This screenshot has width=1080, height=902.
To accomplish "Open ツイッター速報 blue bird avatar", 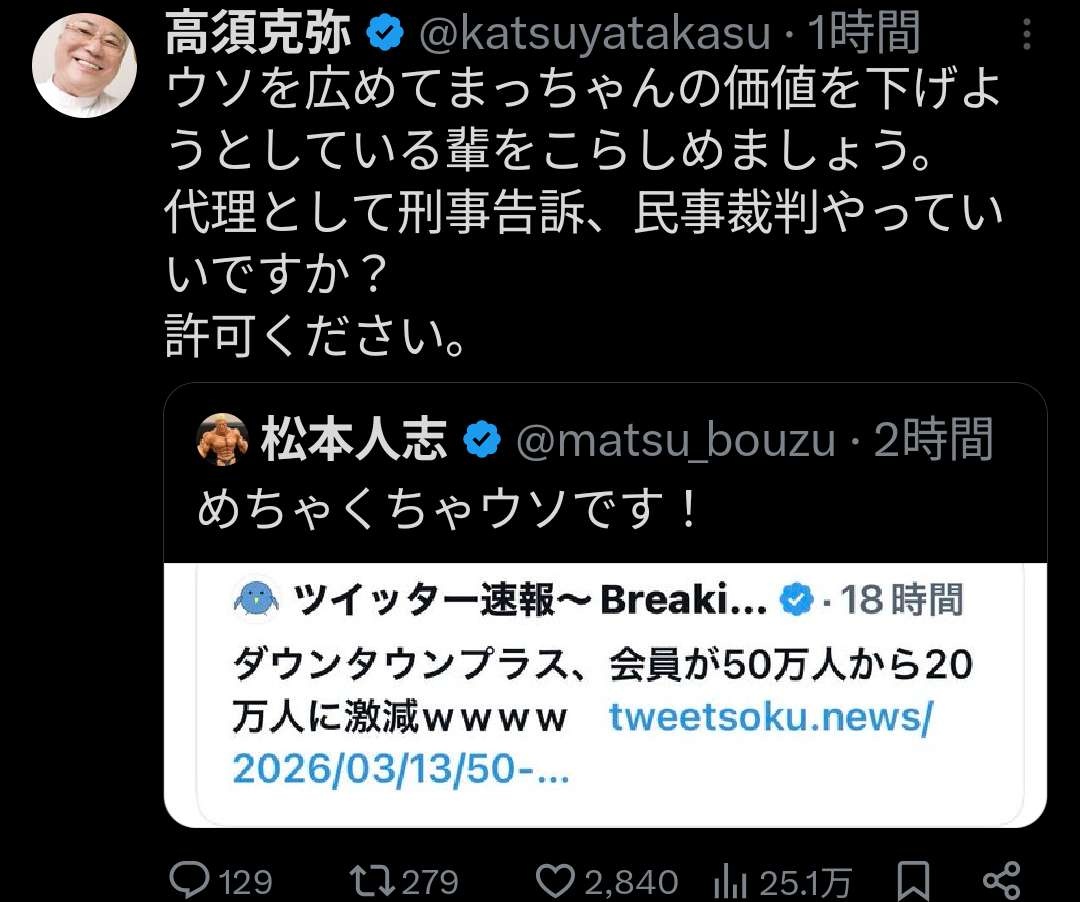I will pos(257,600).
